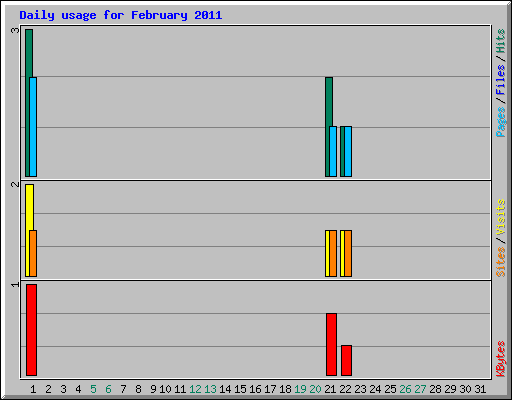Click green weekend day label '5'

coord(93,389)
